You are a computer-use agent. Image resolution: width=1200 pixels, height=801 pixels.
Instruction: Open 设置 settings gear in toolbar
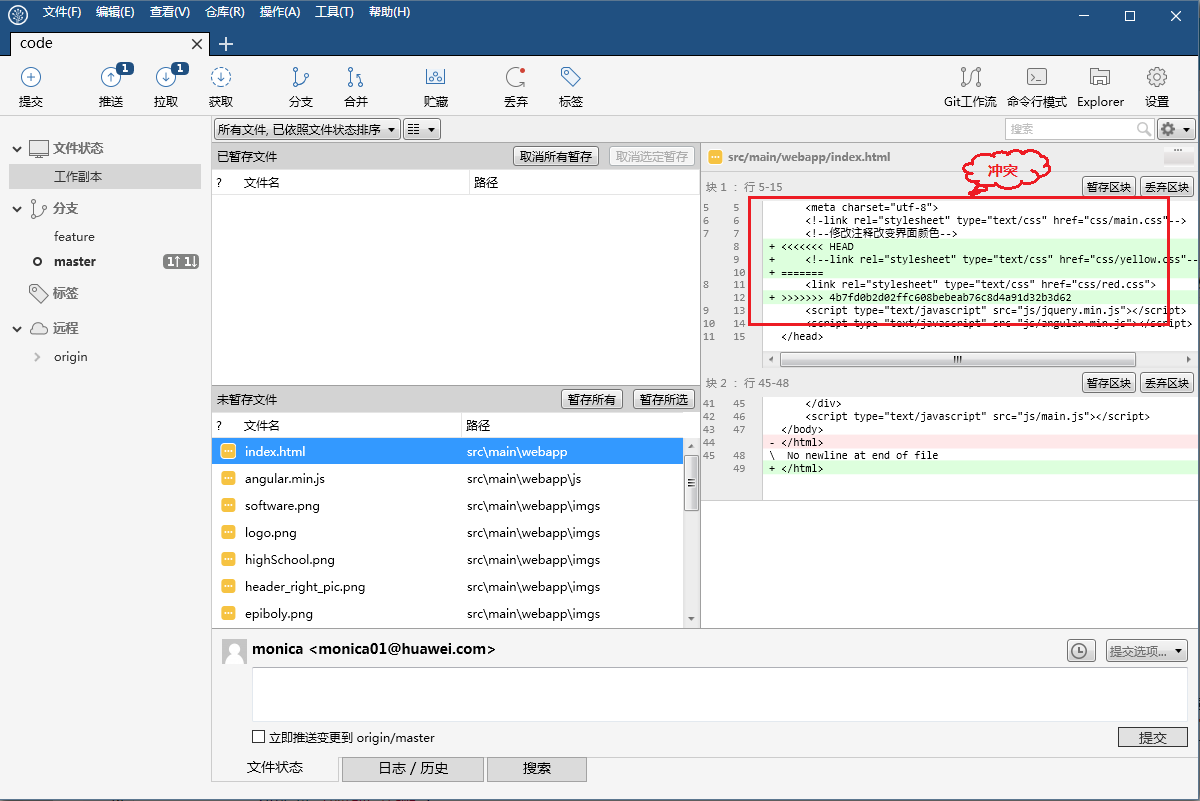[x=1157, y=77]
